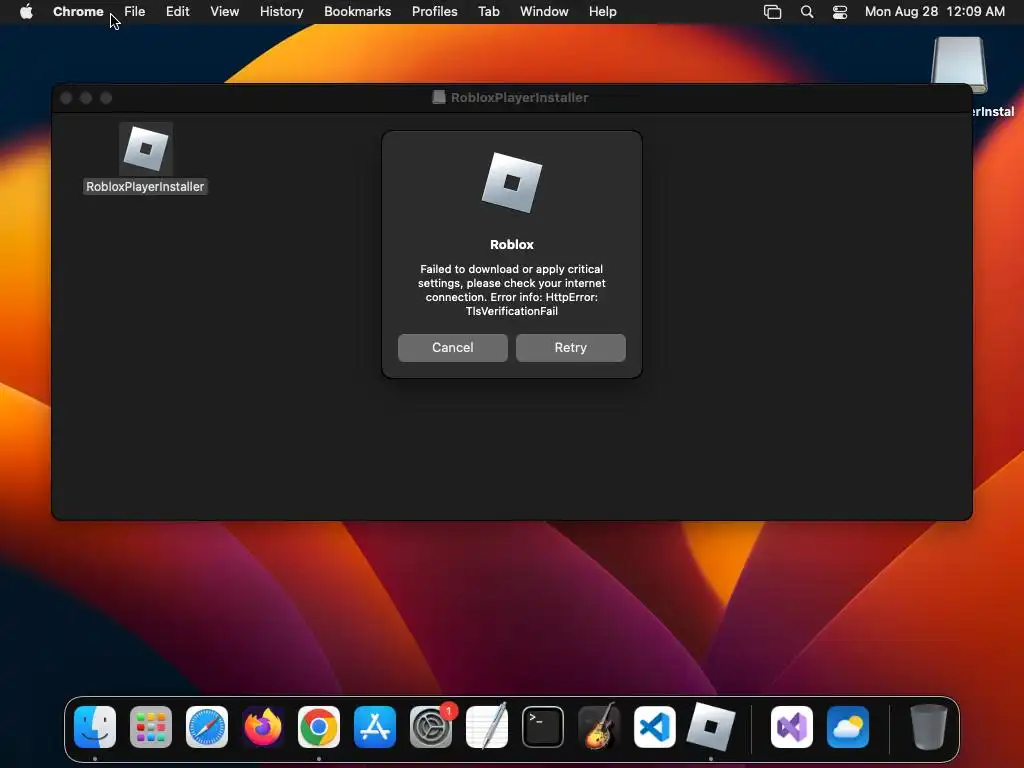Image resolution: width=1024 pixels, height=768 pixels.
Task: Open Visual Studio purple icon in dock
Action: (792, 727)
